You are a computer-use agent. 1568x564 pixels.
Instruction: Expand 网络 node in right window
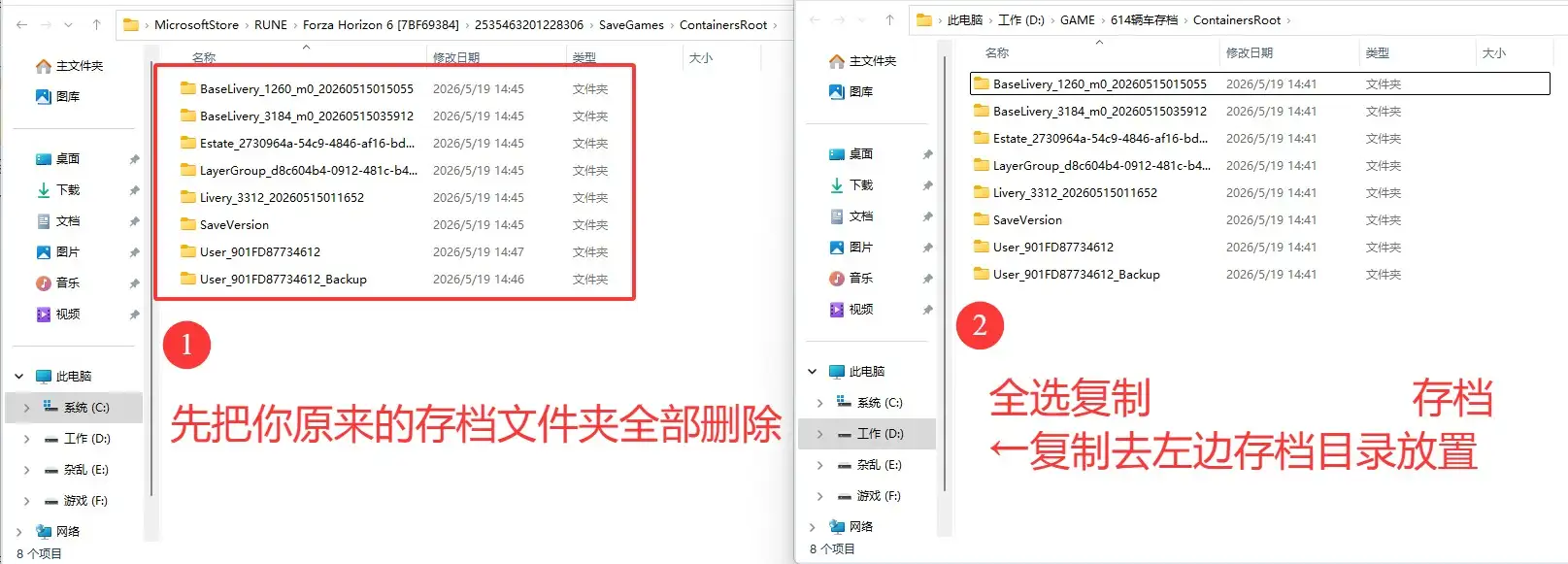pos(813,527)
